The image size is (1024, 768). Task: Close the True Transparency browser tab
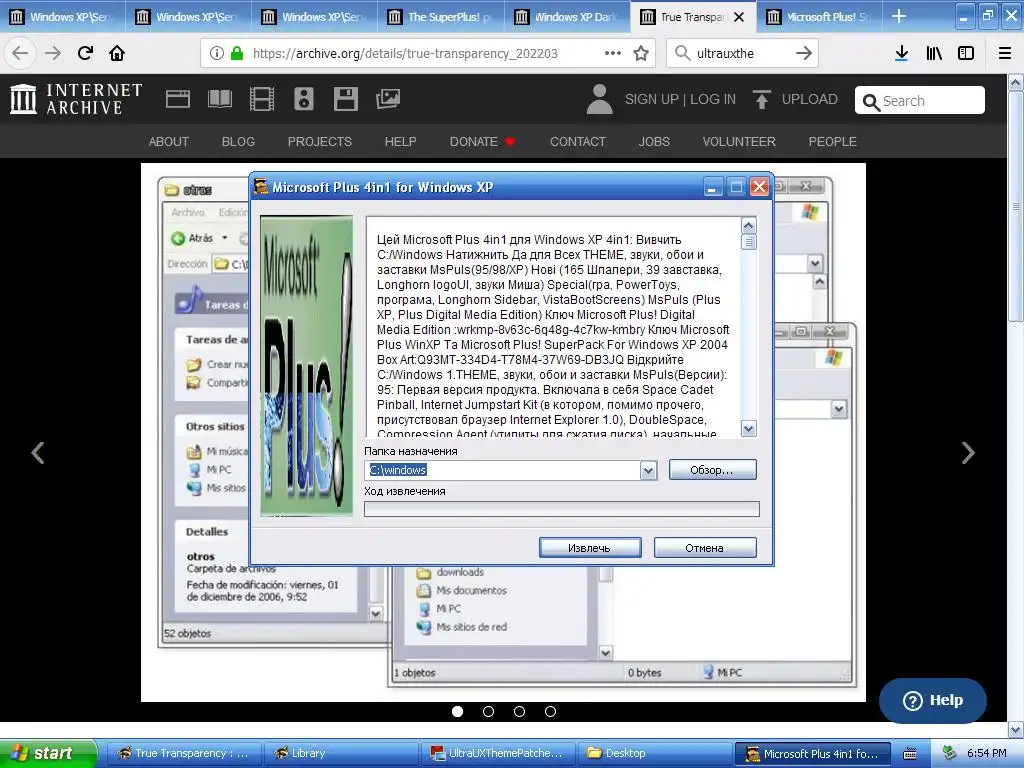click(x=739, y=17)
